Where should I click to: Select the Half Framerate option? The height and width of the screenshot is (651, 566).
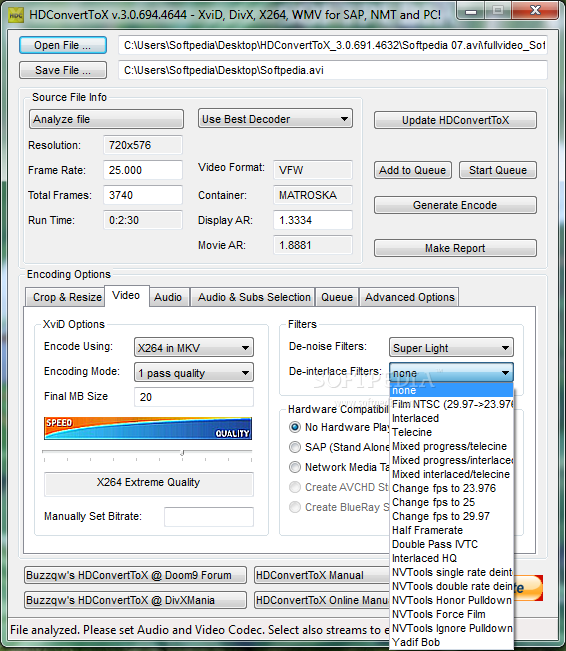[452, 531]
